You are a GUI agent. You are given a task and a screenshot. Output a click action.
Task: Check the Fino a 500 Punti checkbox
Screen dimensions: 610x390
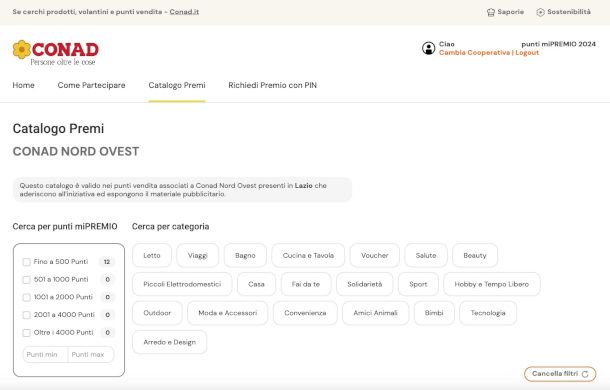click(x=26, y=262)
